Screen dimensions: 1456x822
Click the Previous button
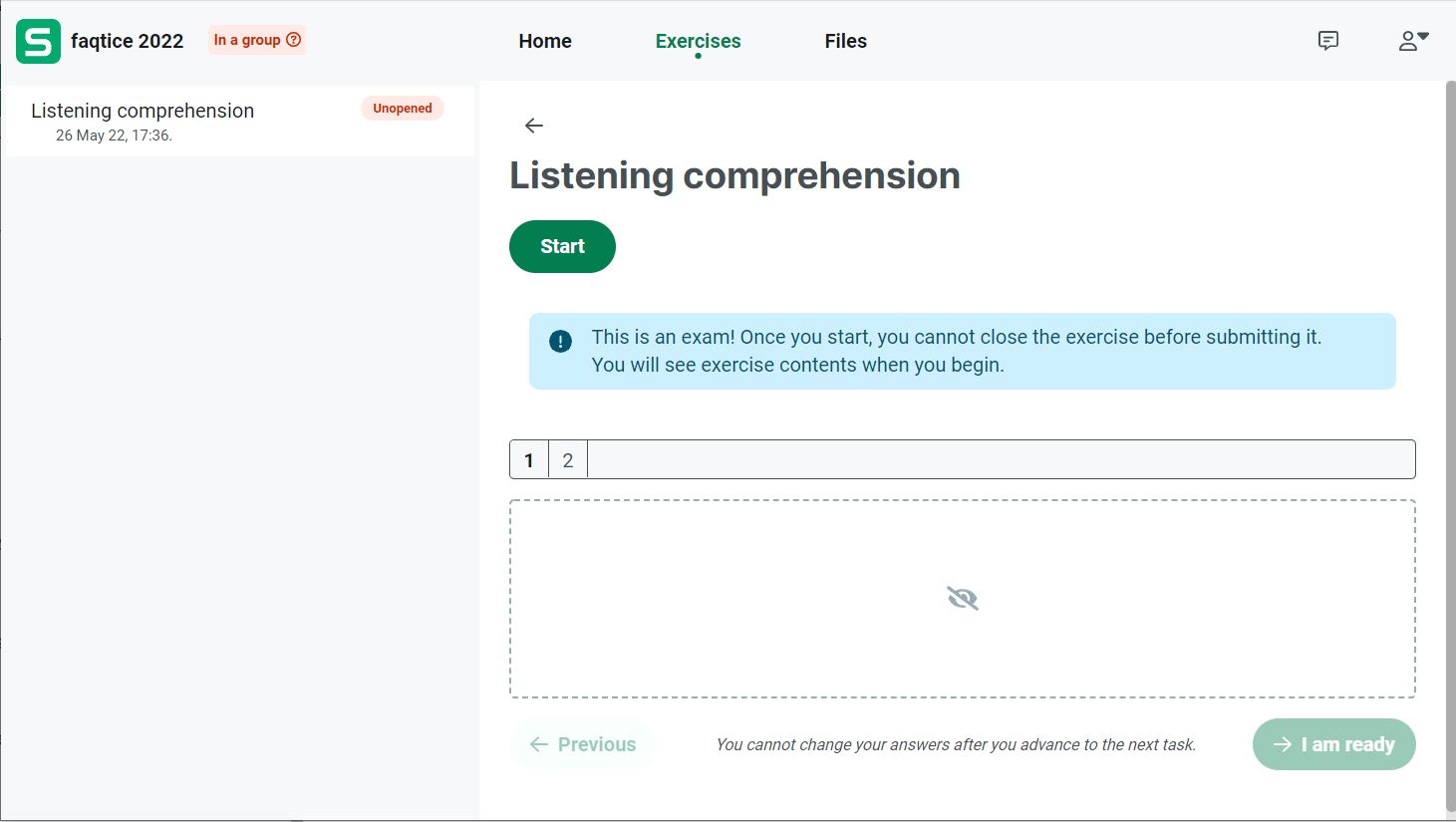coord(583,744)
